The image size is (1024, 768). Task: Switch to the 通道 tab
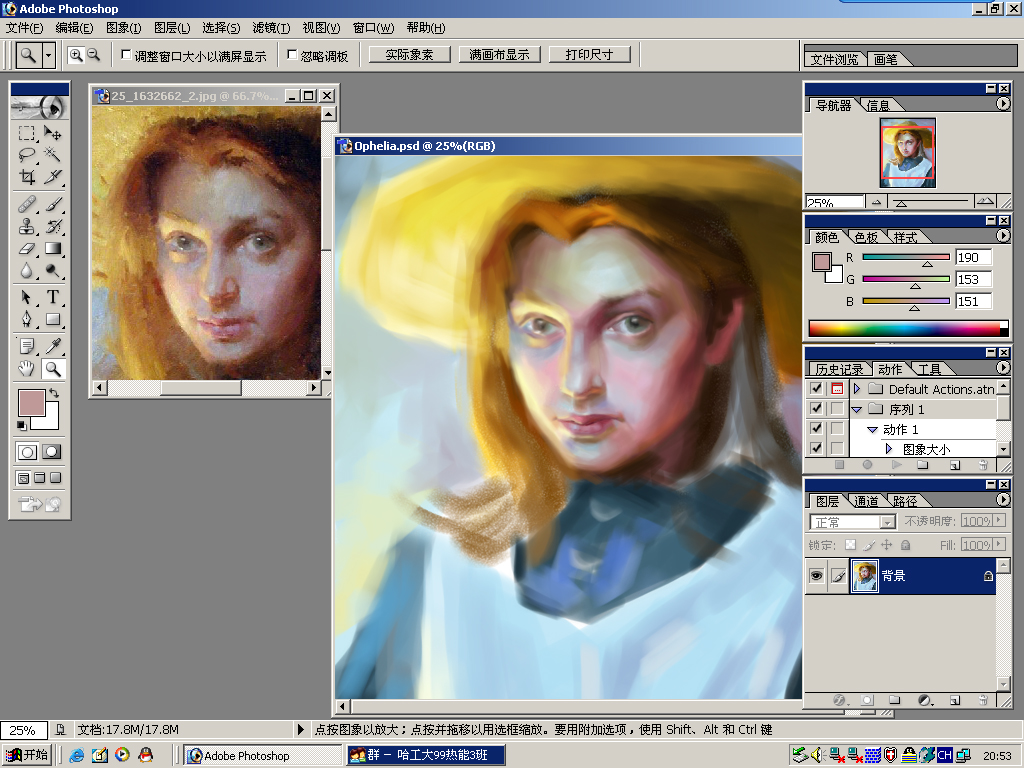[867, 501]
